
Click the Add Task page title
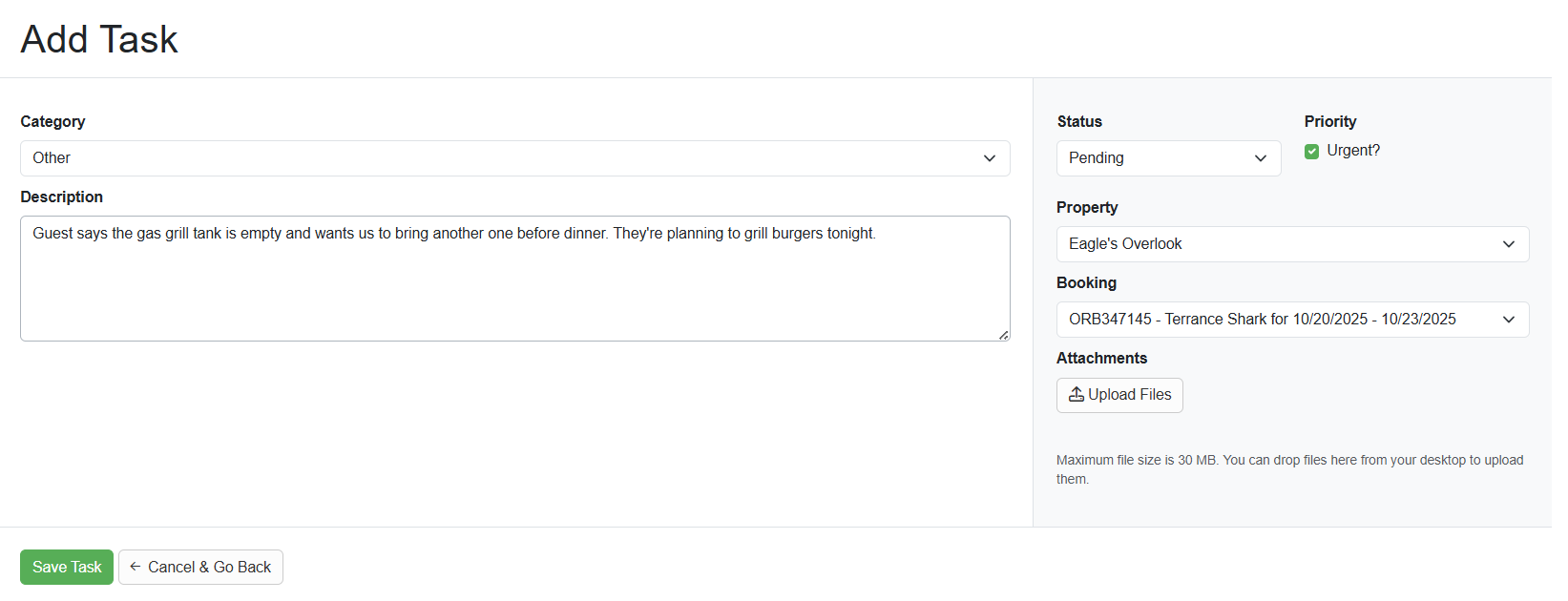tap(98, 38)
